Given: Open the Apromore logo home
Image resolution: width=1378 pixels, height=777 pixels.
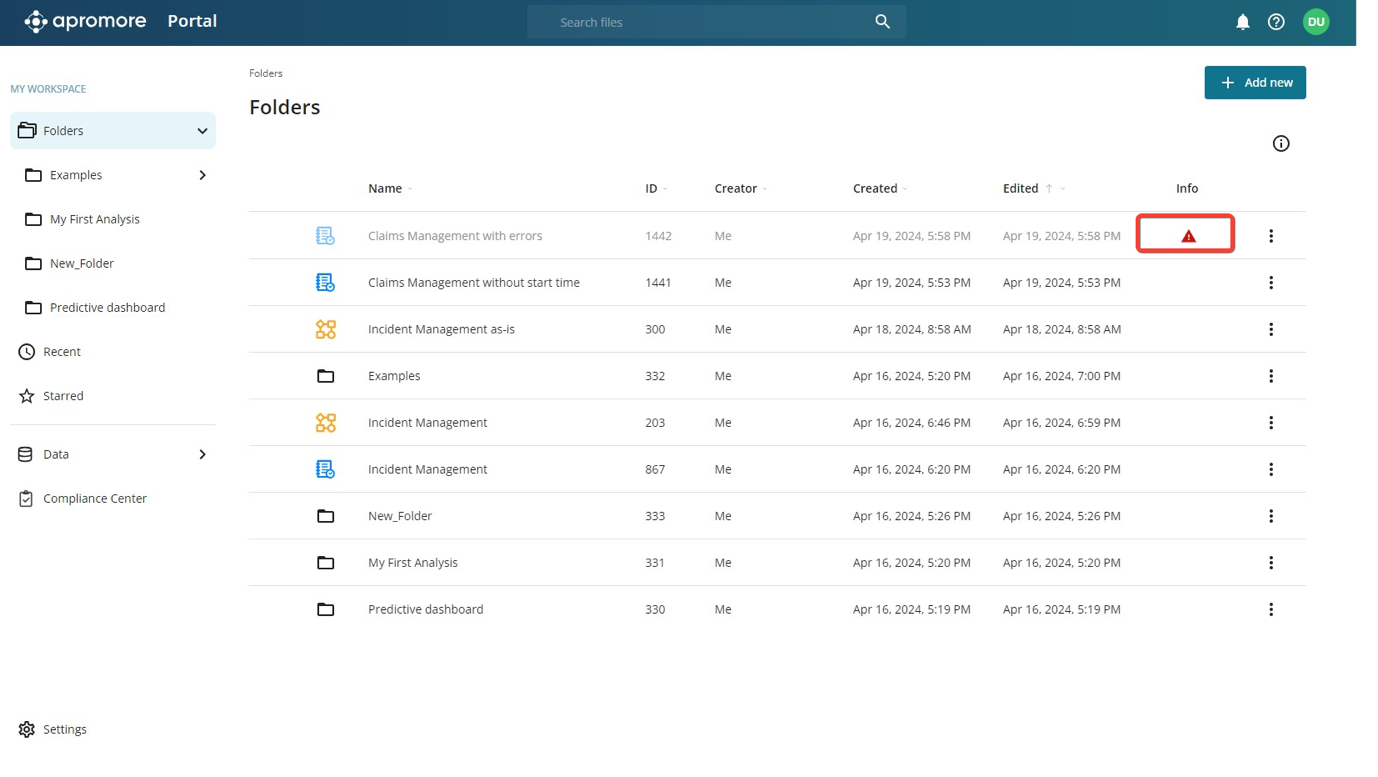Looking at the screenshot, I should coord(86,22).
